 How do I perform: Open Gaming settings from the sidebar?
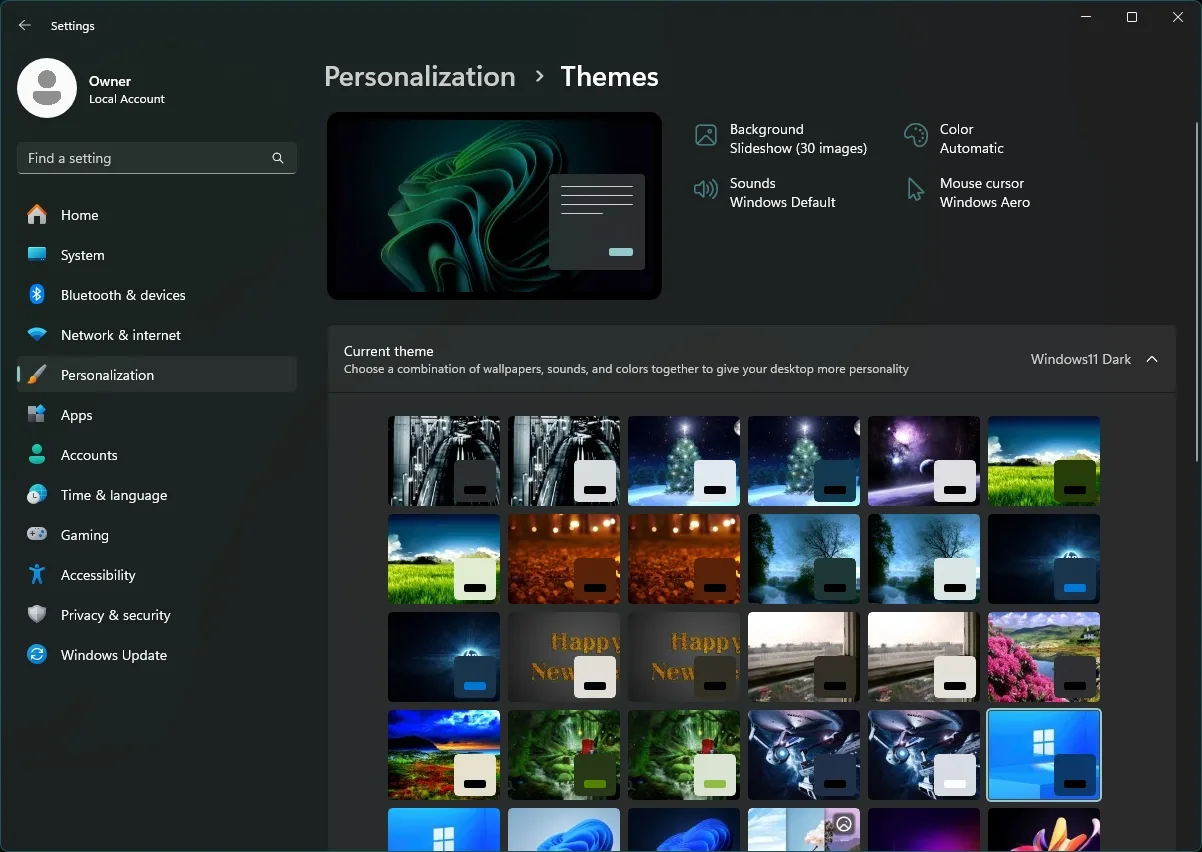click(x=84, y=535)
